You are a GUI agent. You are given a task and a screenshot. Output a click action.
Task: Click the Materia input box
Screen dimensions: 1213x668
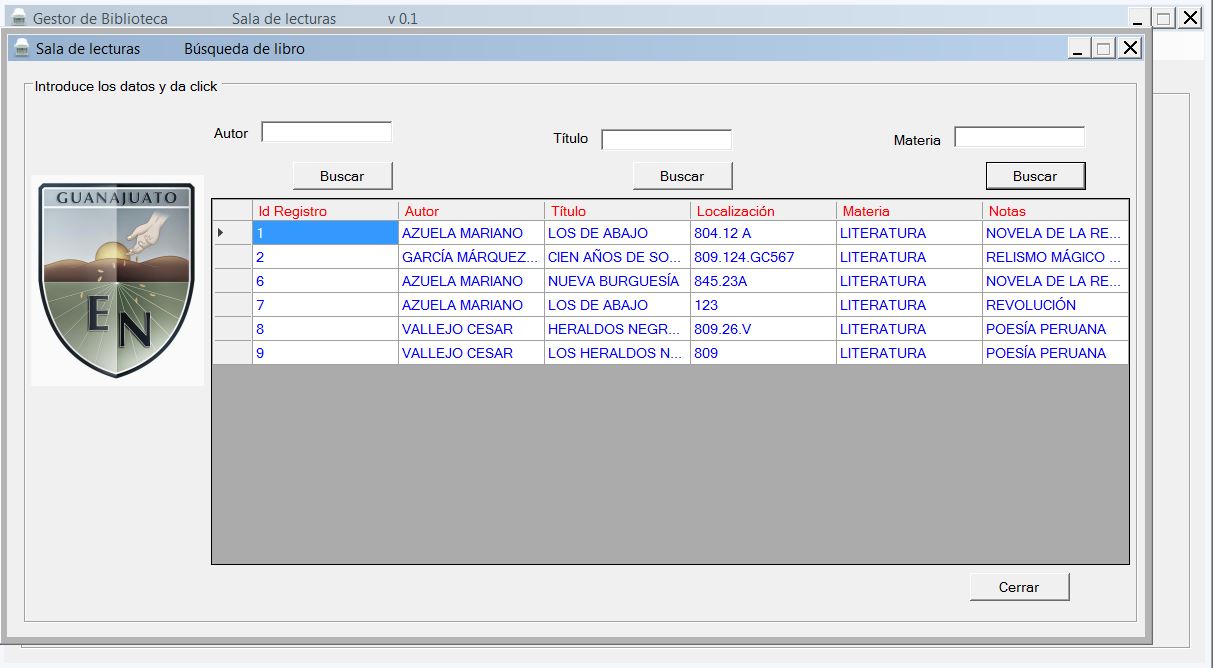tap(1019, 137)
